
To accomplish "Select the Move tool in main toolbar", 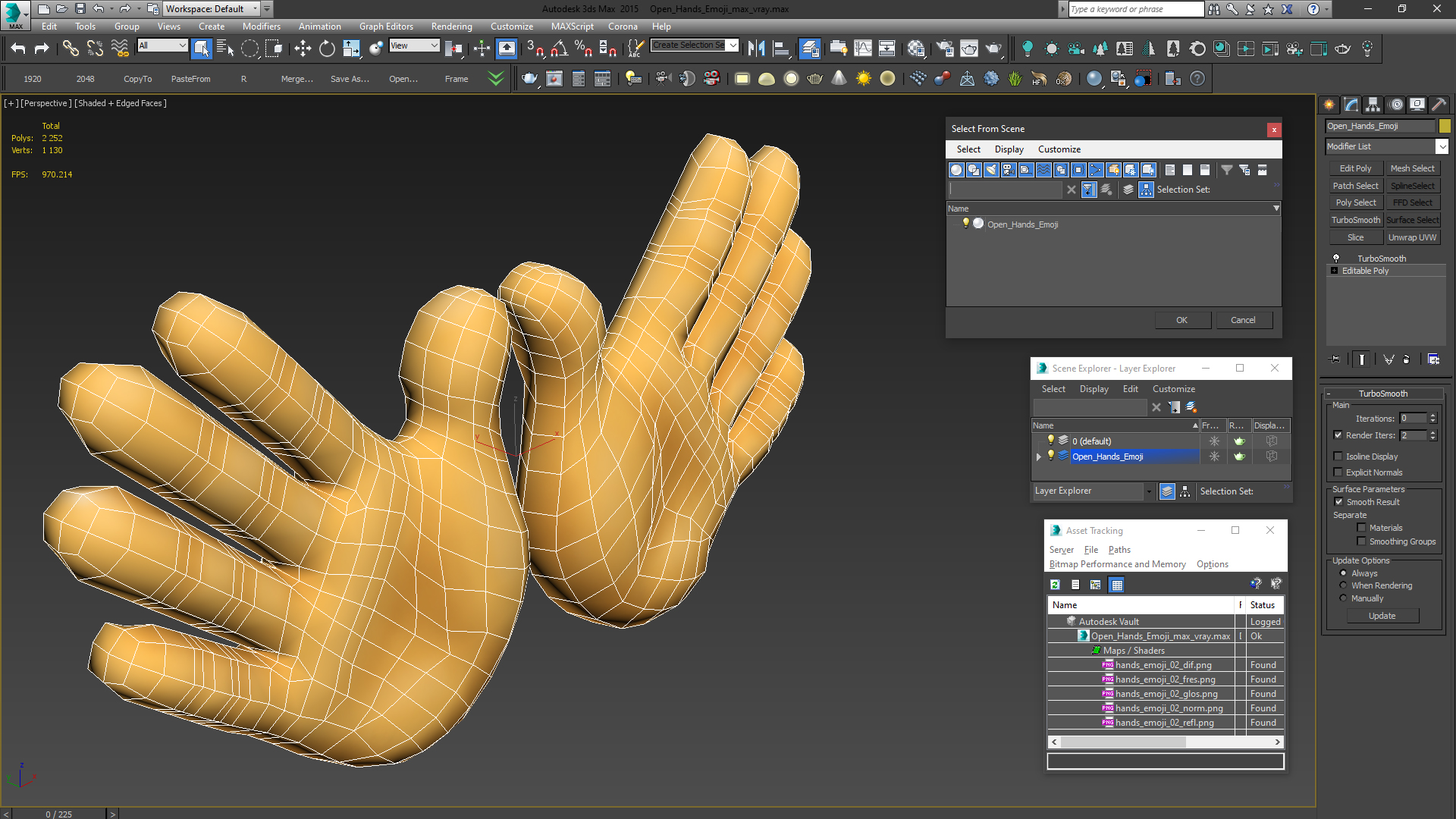I will (303, 49).
